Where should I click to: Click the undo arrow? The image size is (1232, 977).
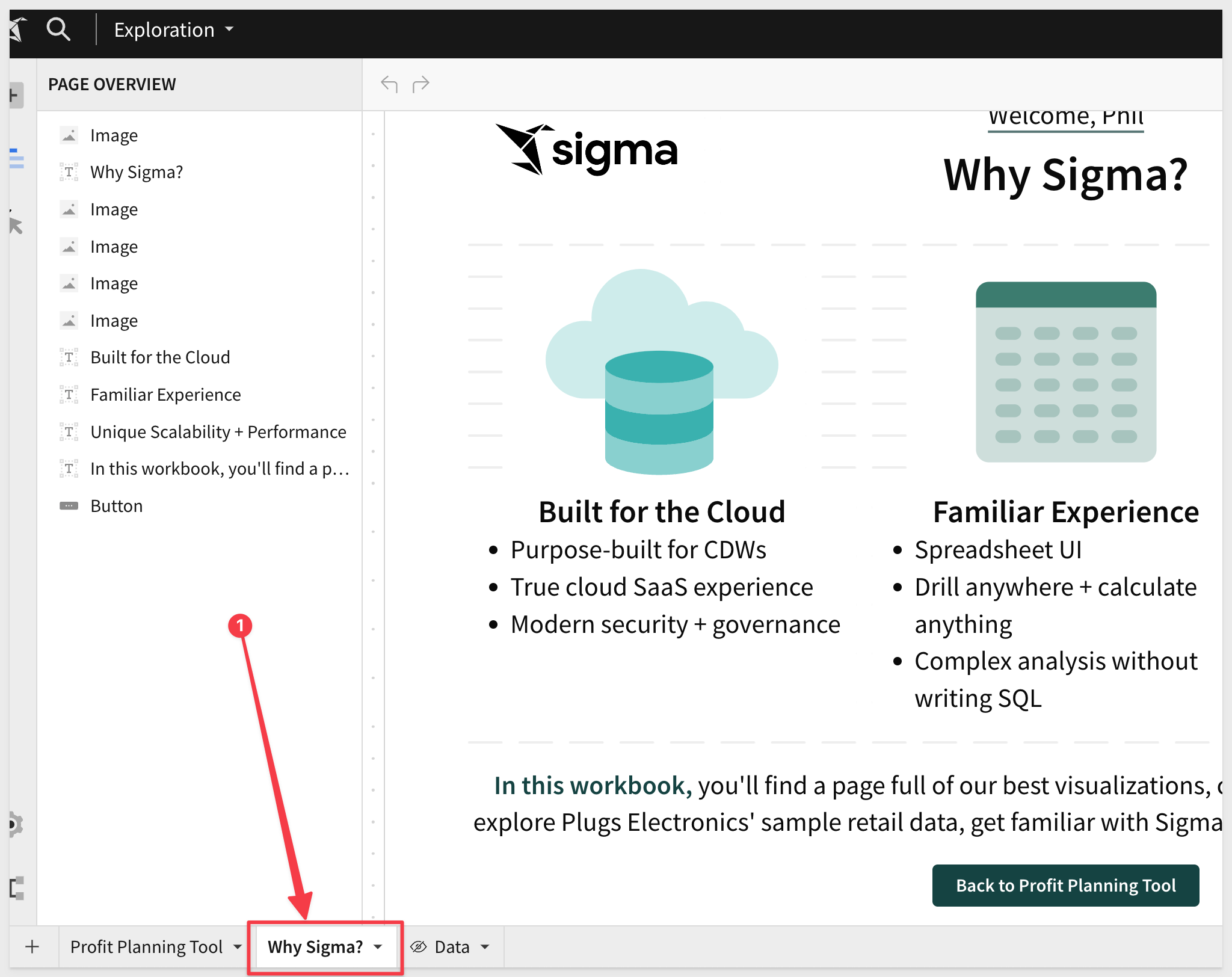pyautogui.click(x=389, y=84)
